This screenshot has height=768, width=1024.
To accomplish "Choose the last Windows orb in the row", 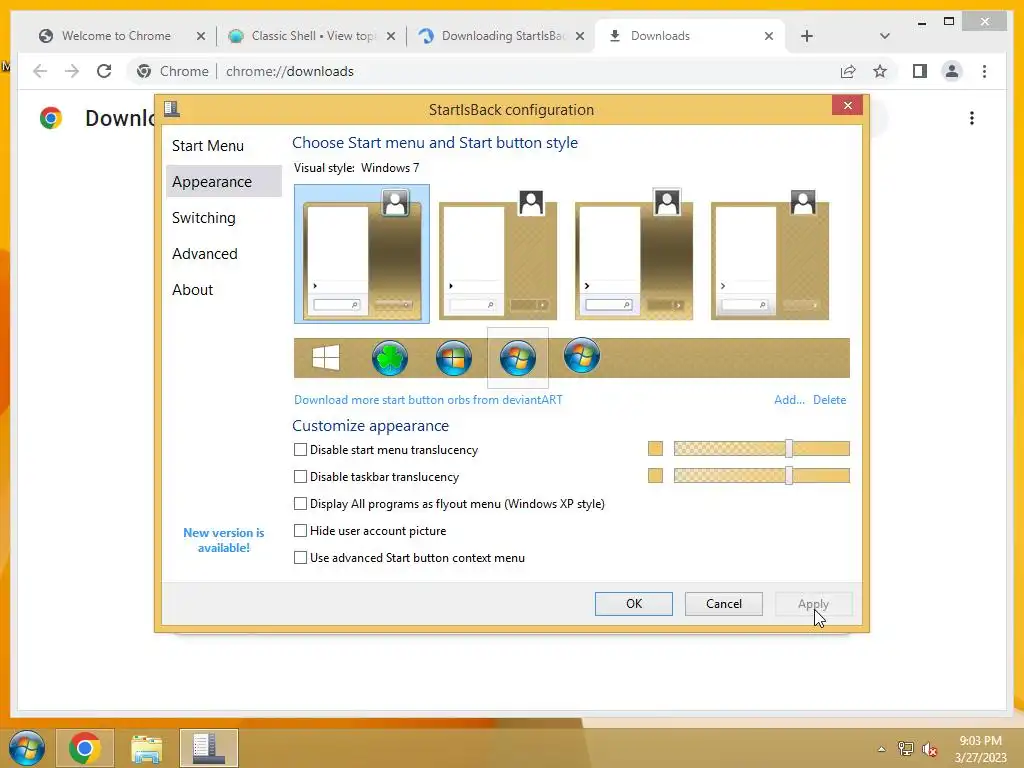I will (581, 356).
